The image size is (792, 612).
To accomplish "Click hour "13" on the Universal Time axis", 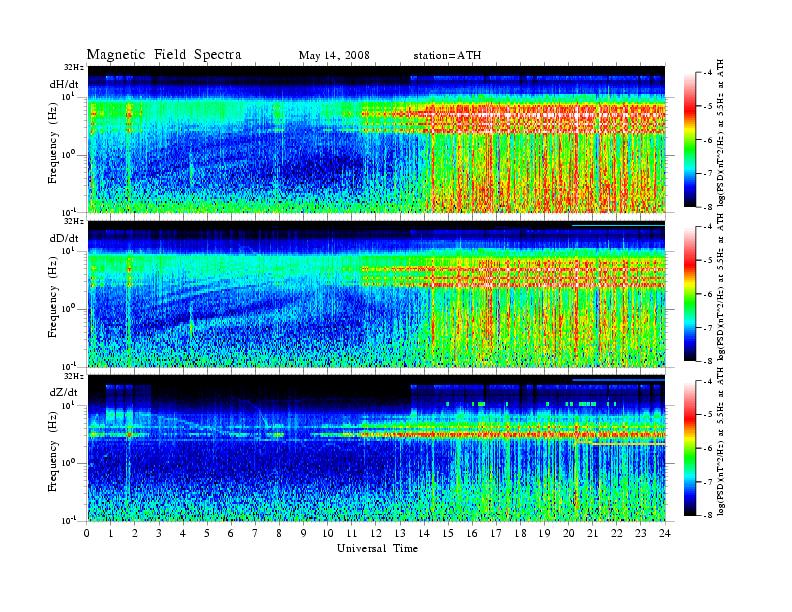I will (x=400, y=533).
